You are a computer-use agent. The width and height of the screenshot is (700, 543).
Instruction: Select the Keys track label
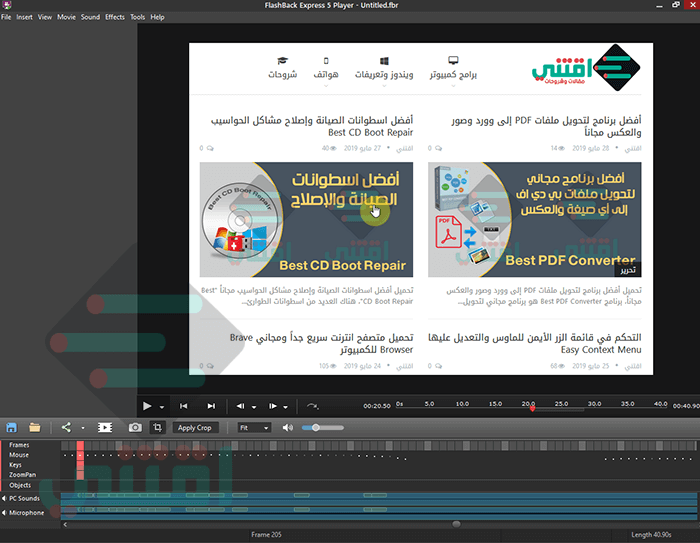(x=15, y=464)
